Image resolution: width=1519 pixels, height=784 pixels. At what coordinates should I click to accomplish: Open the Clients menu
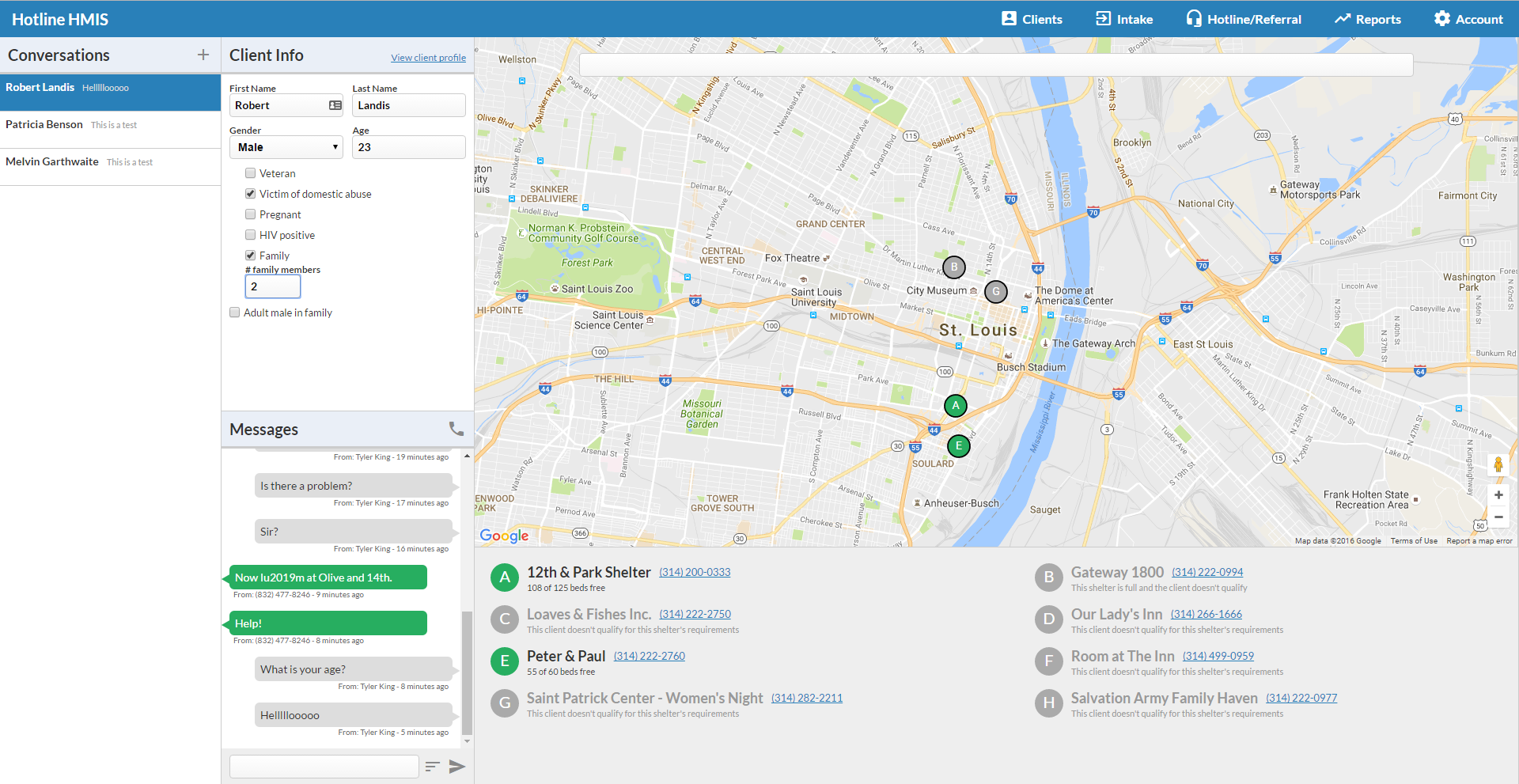pyautogui.click(x=1032, y=19)
